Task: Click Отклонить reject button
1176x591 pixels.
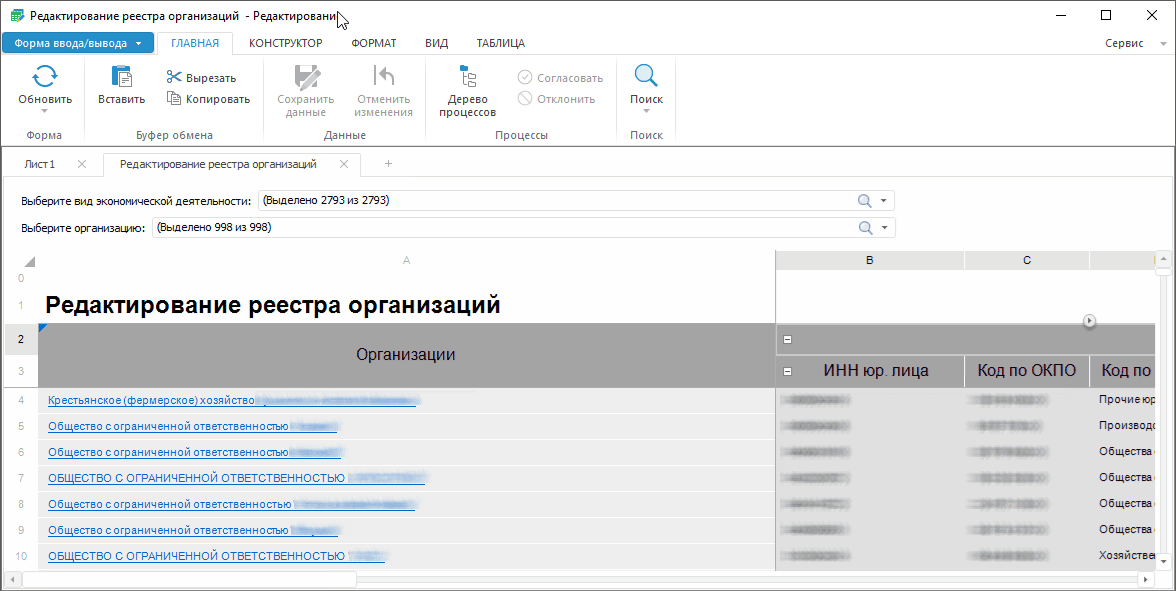Action: click(x=556, y=98)
